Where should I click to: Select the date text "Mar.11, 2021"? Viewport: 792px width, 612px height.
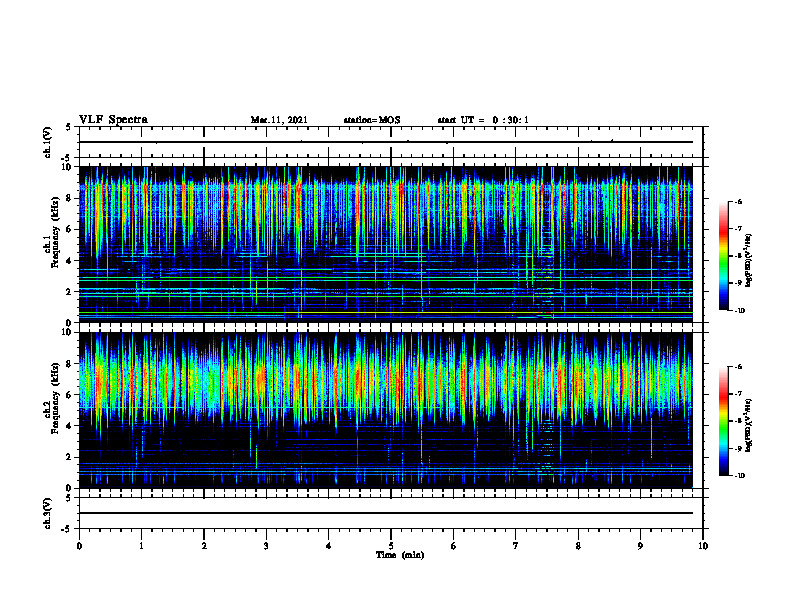279,120
